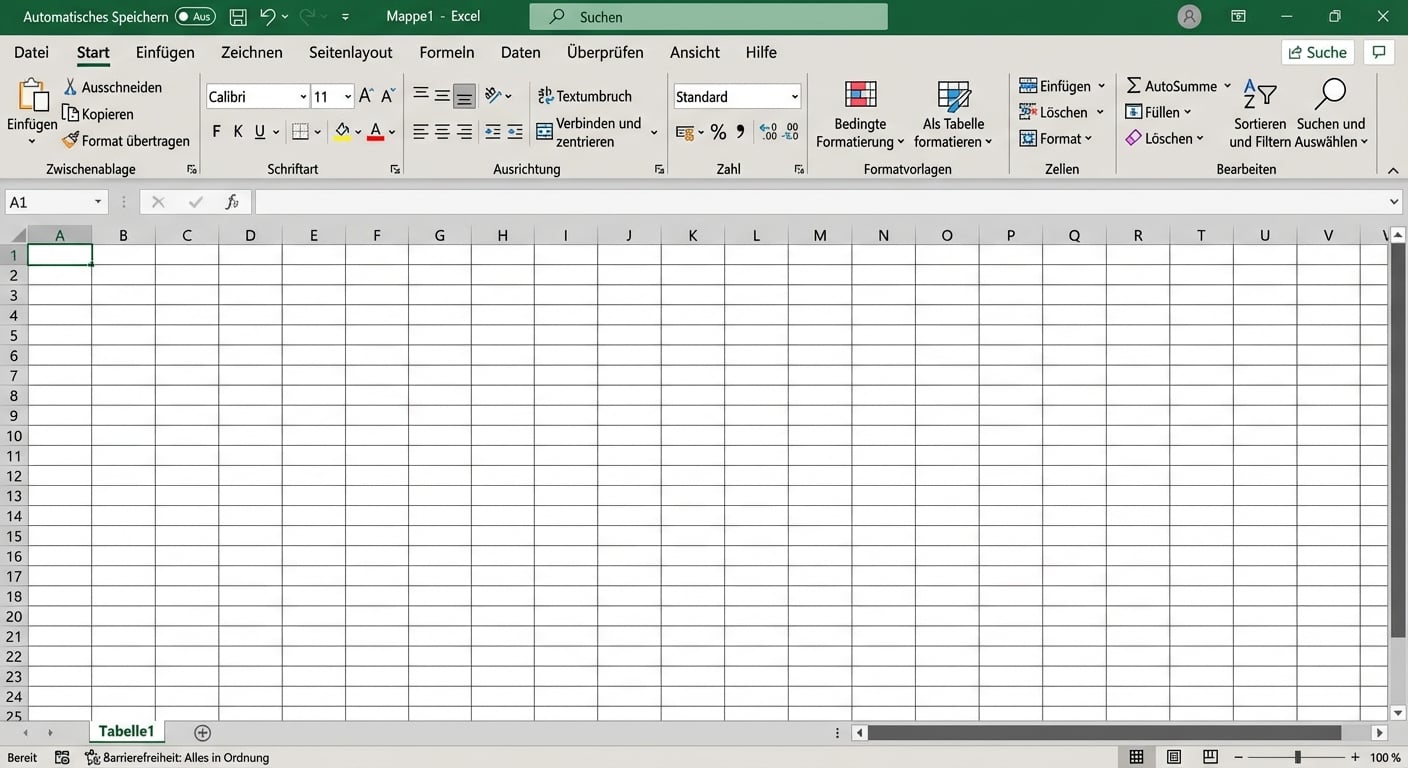Apply red font color

pos(376,132)
